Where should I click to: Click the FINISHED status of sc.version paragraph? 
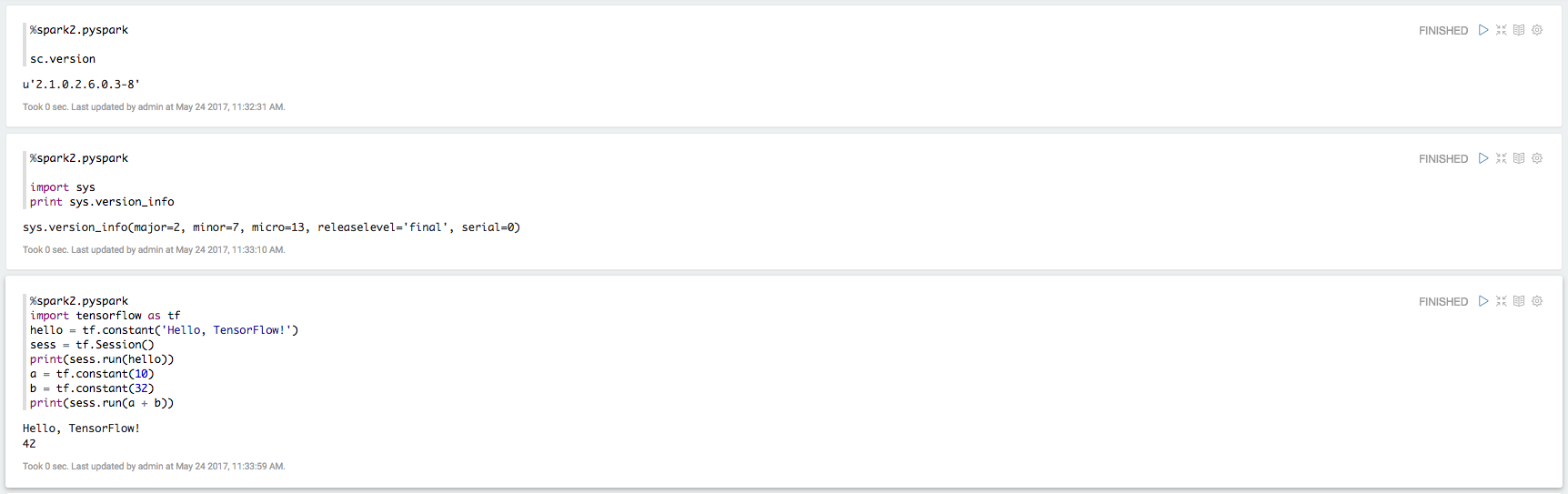click(1442, 31)
